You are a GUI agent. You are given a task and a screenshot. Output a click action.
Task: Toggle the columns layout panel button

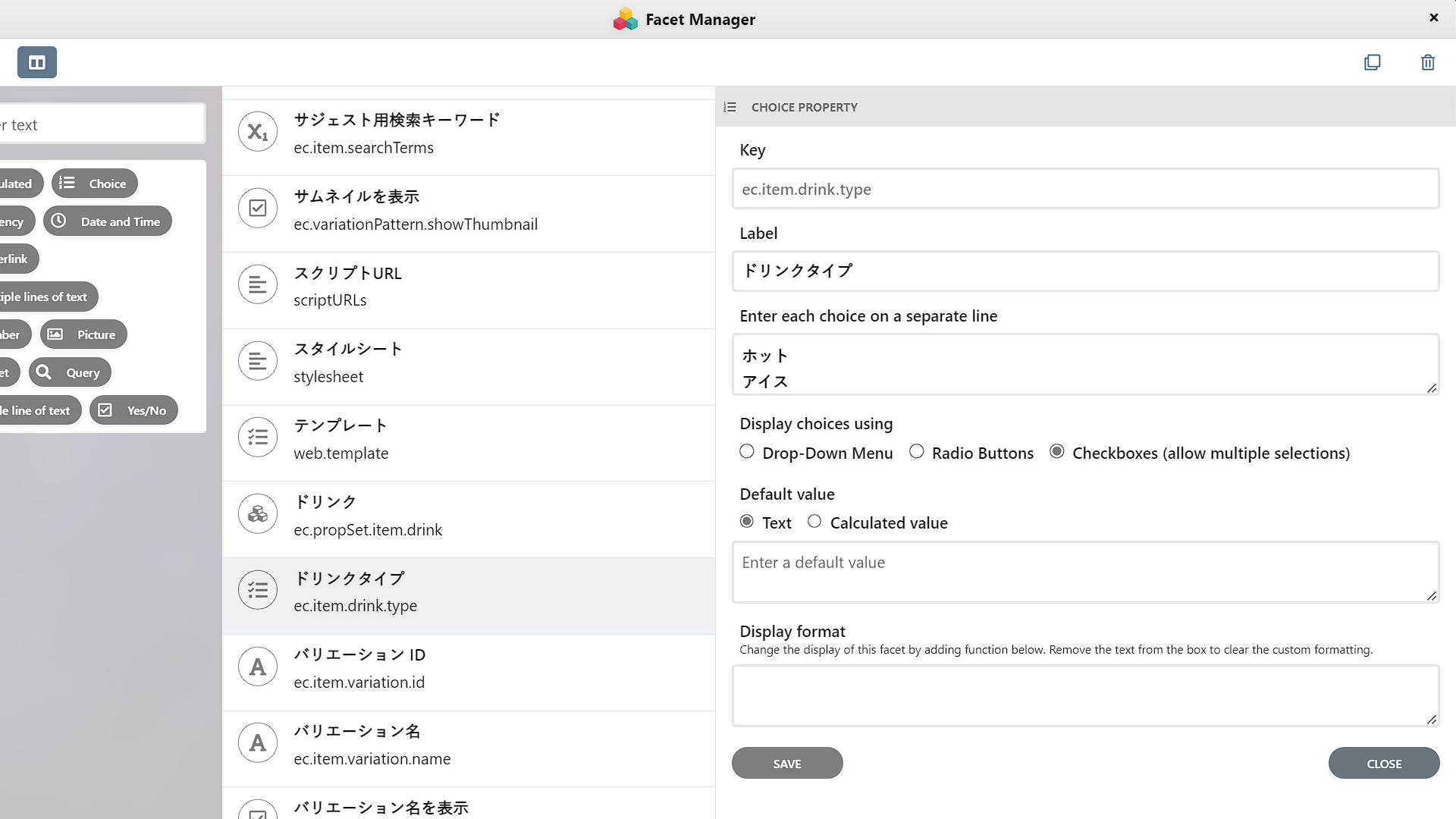(x=37, y=62)
